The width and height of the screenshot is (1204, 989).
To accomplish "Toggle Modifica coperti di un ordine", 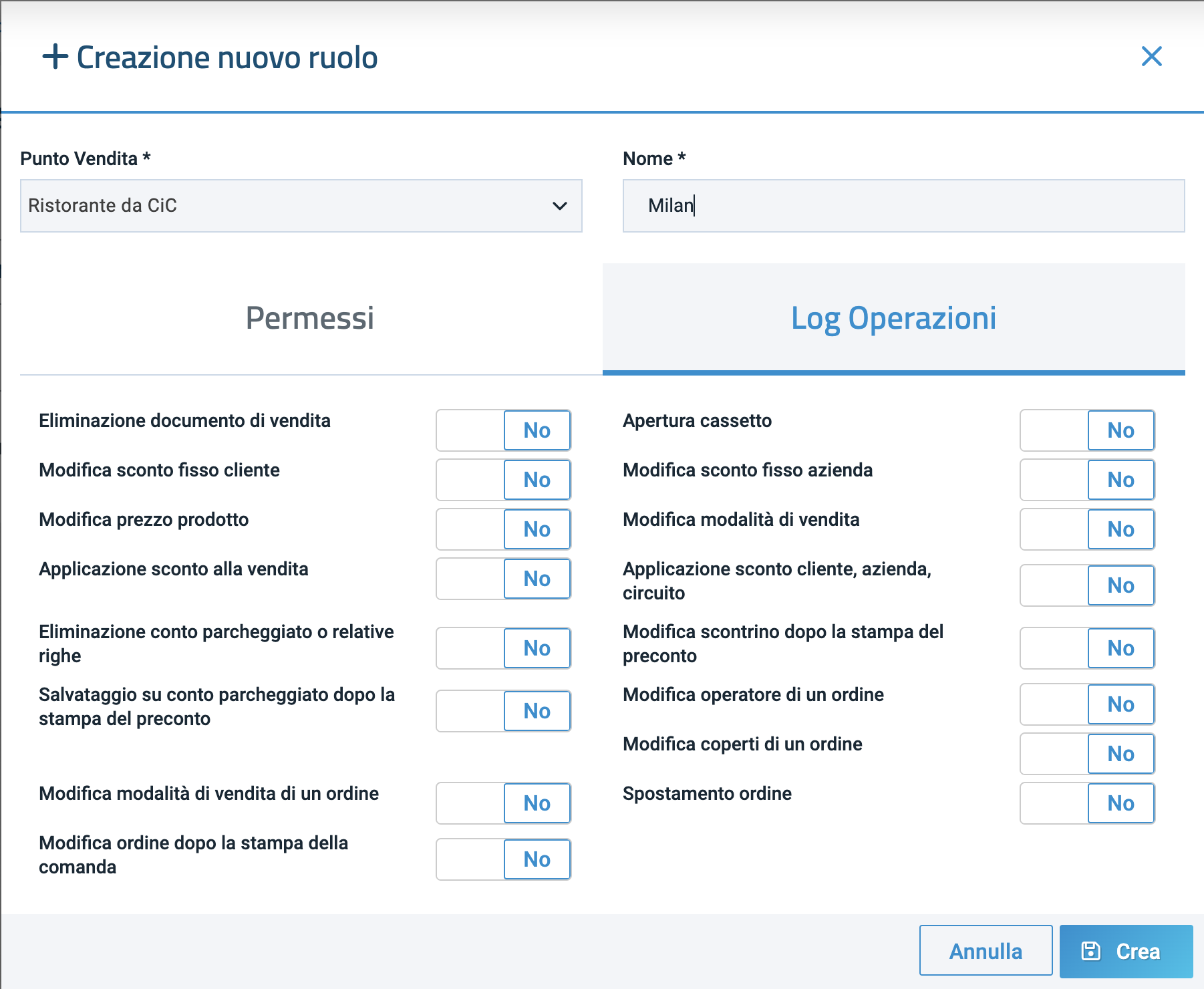I will coord(1087,754).
